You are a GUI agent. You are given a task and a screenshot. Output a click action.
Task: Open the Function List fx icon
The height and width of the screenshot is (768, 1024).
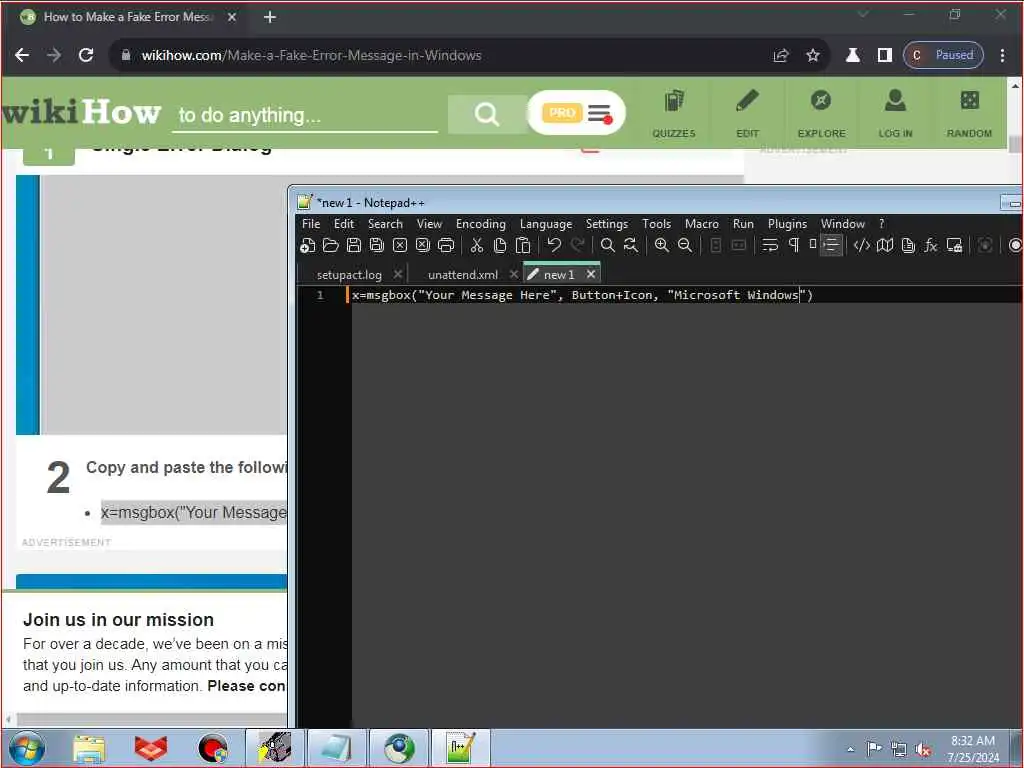click(x=931, y=246)
